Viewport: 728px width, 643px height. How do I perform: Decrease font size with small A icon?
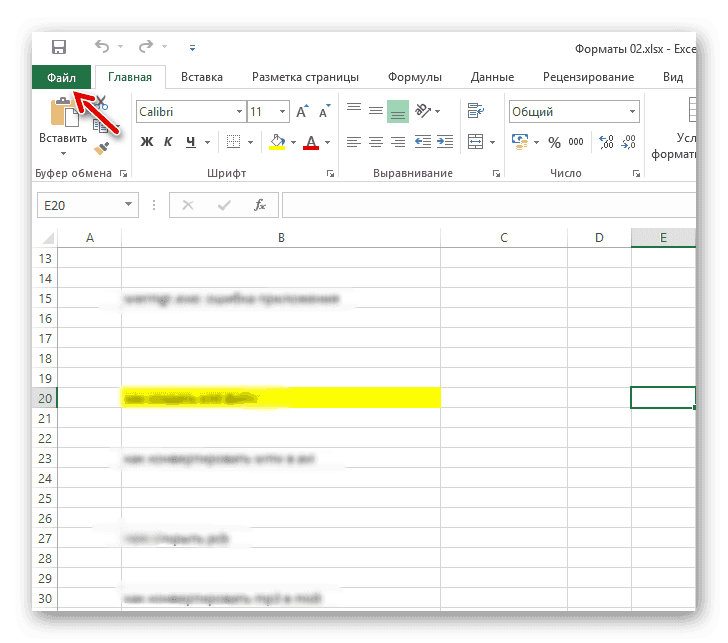tap(325, 111)
